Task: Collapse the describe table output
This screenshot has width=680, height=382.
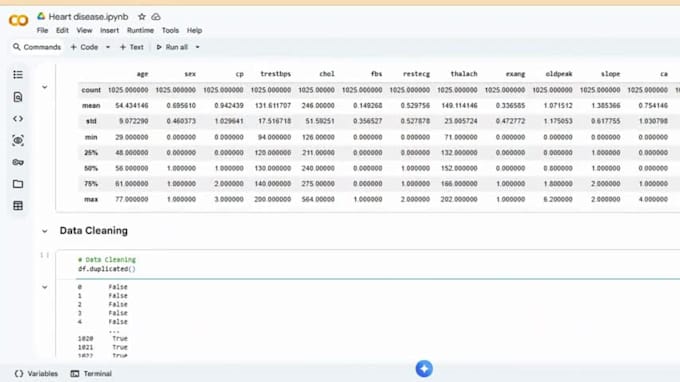Action: pyautogui.click(x=45, y=87)
